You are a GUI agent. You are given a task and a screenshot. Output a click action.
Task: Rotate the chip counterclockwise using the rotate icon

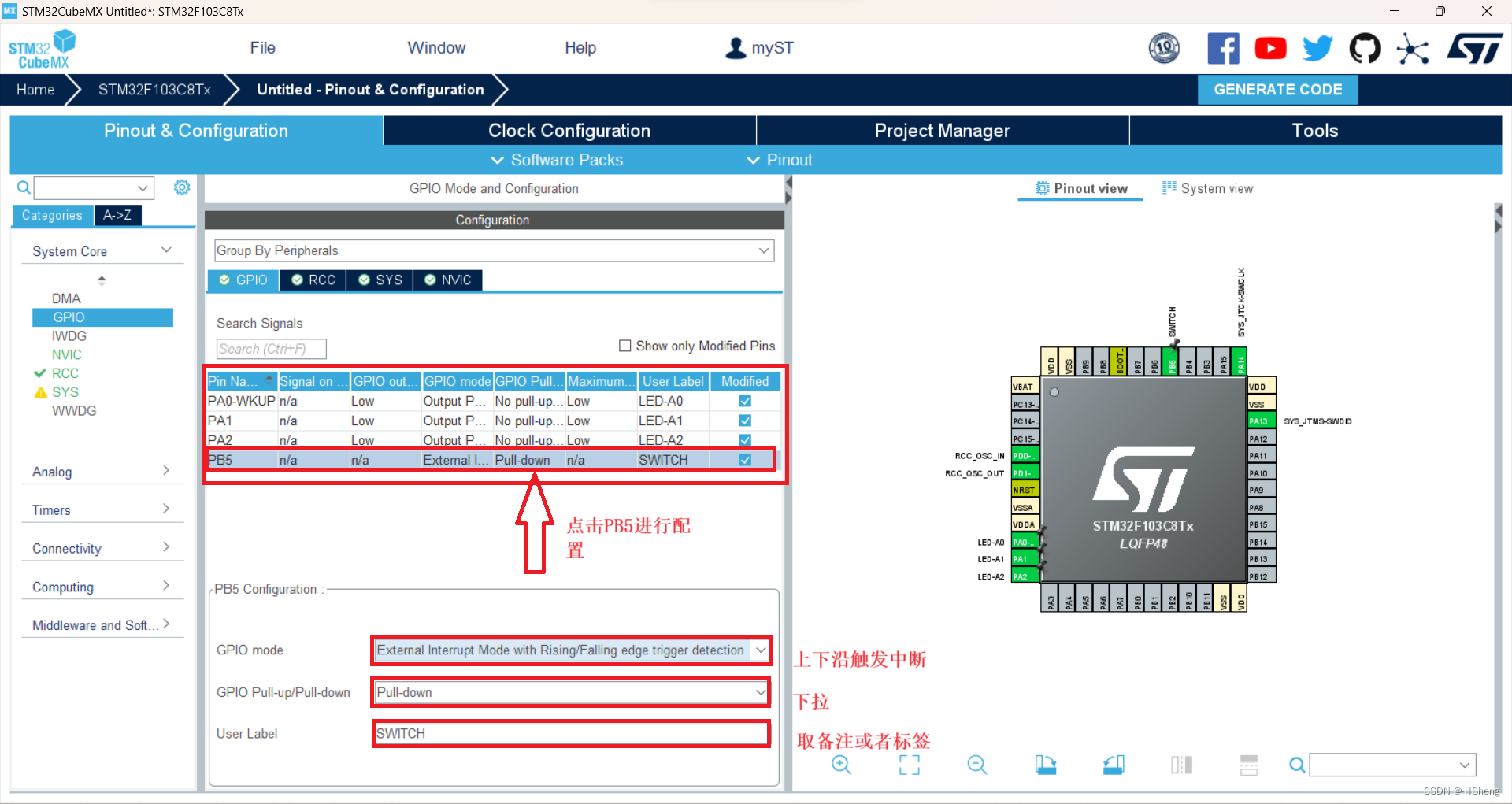pos(1113,765)
